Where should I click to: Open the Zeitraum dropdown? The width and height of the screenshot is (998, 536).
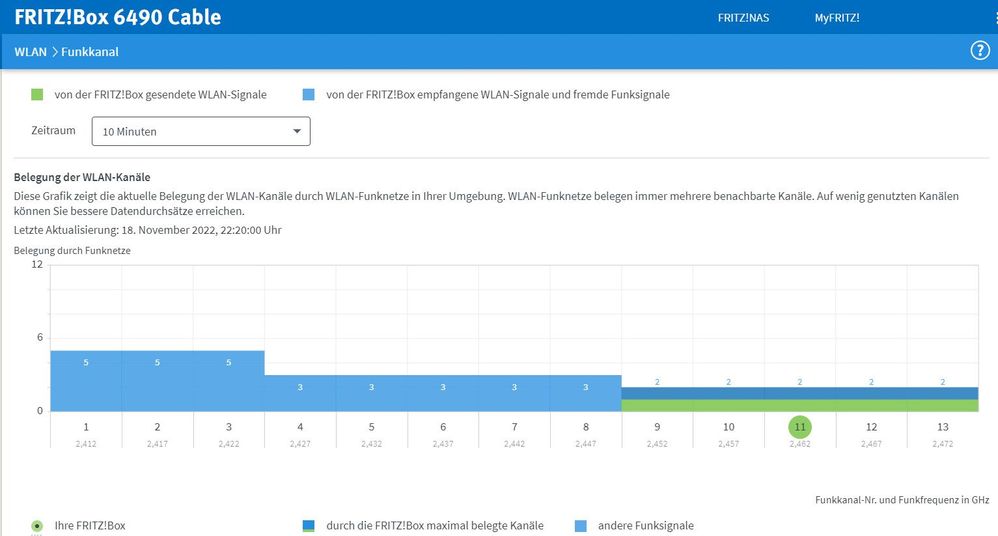(x=200, y=131)
